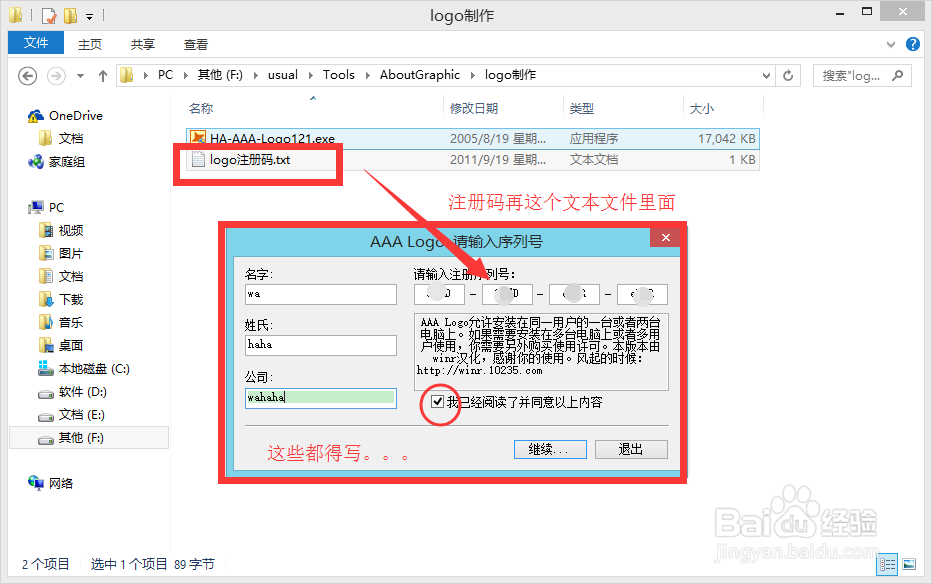
Task: Open dropdown arrow after AboutGraphic breadcrumb
Action: coord(473,75)
